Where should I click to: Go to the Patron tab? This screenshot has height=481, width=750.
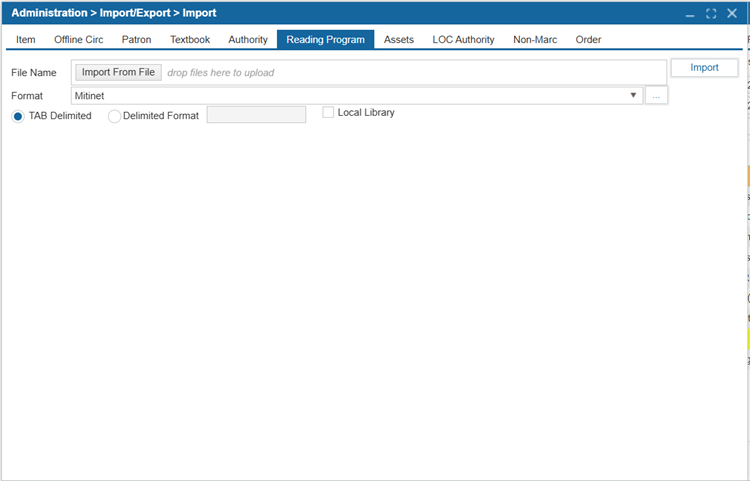[137, 40]
